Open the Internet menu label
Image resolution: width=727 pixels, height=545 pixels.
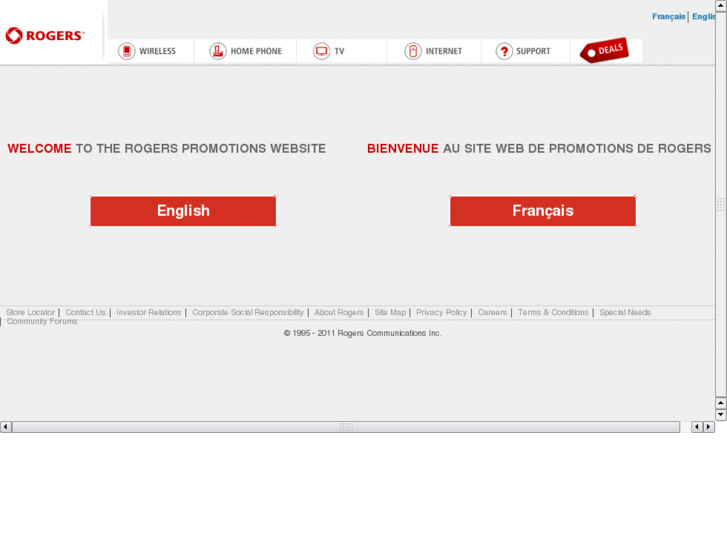coord(444,51)
